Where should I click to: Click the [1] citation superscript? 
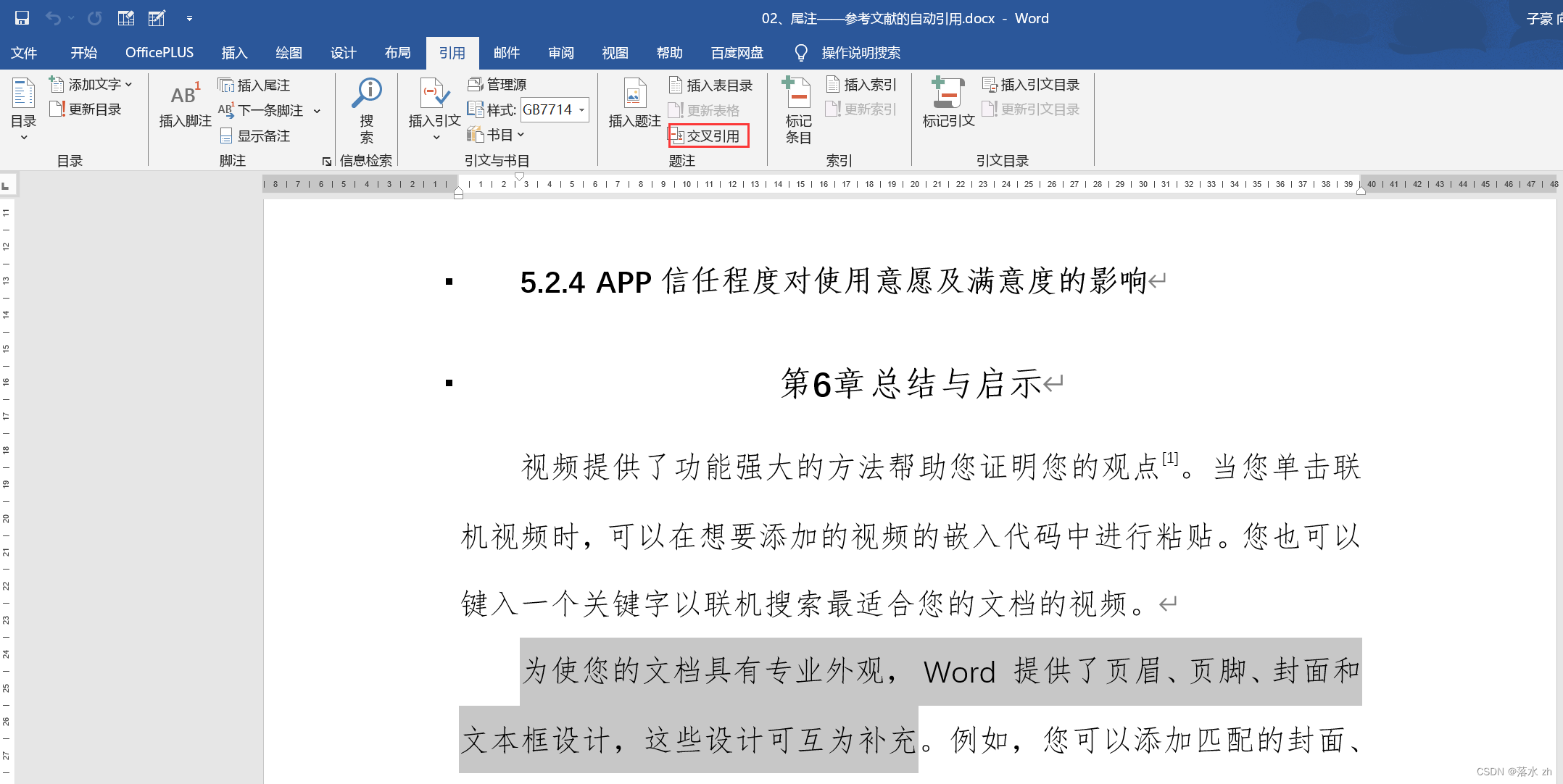pyautogui.click(x=1169, y=458)
